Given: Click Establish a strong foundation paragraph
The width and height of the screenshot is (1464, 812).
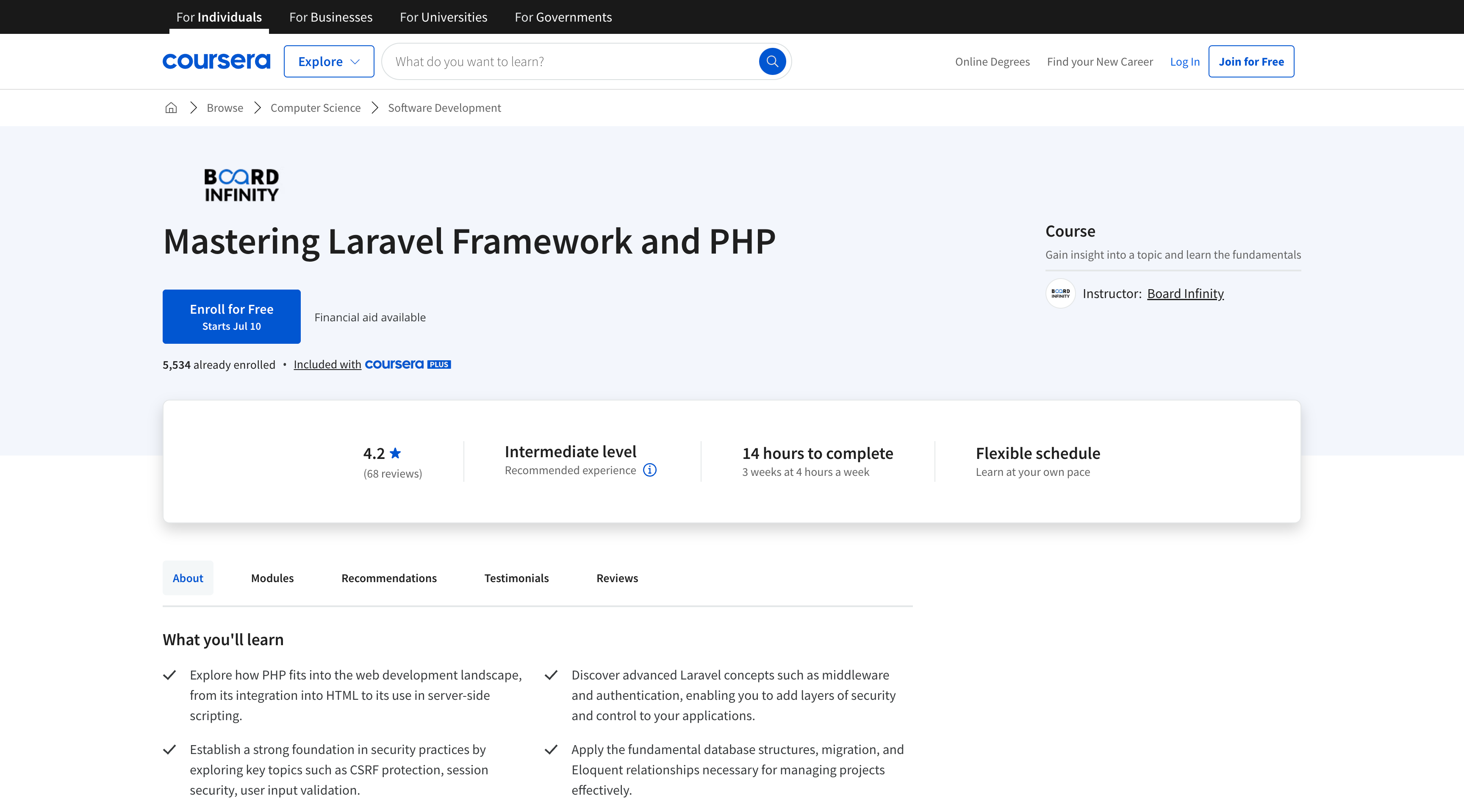Looking at the screenshot, I should click(339, 769).
